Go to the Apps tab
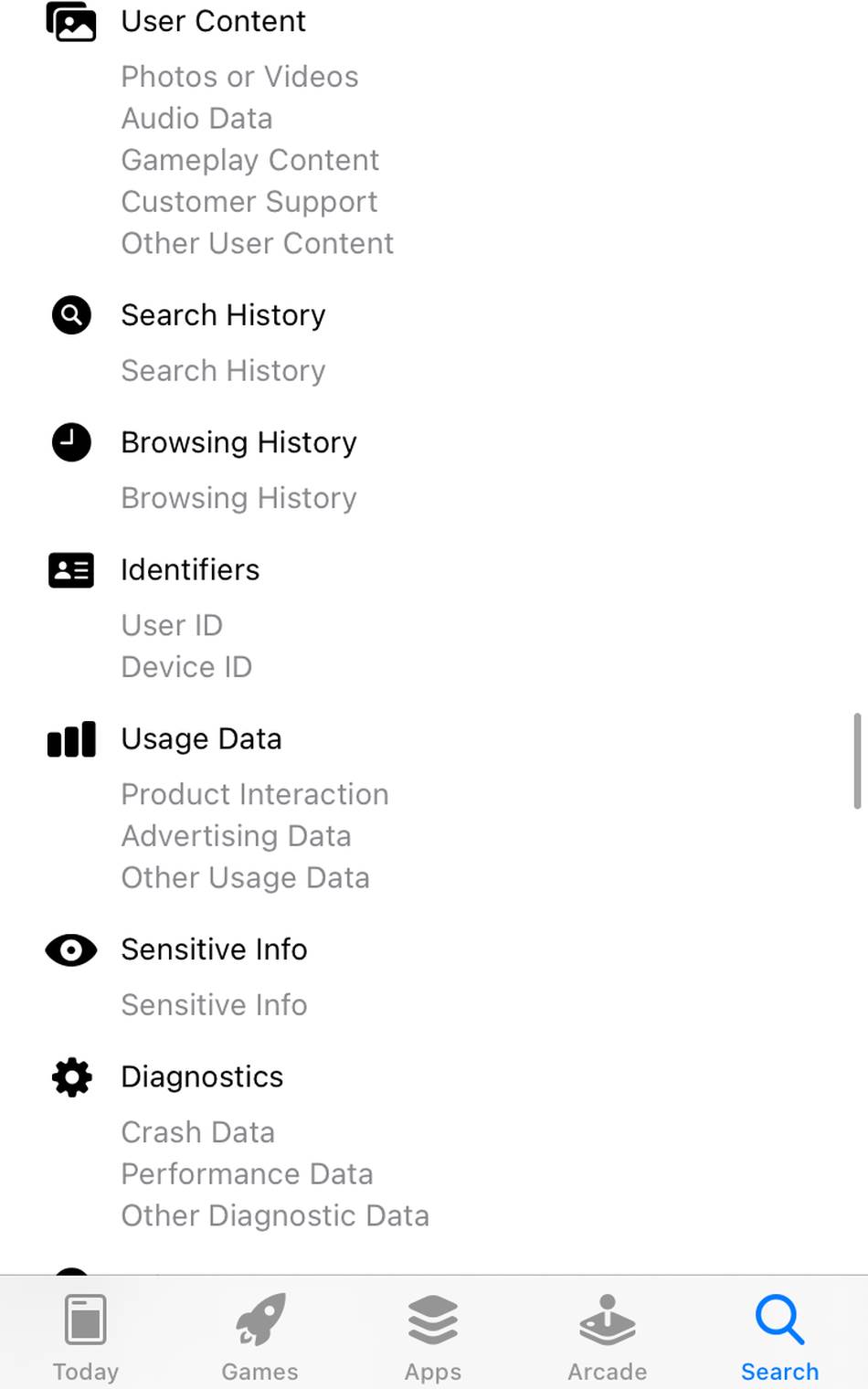868x1389 pixels. [433, 1337]
